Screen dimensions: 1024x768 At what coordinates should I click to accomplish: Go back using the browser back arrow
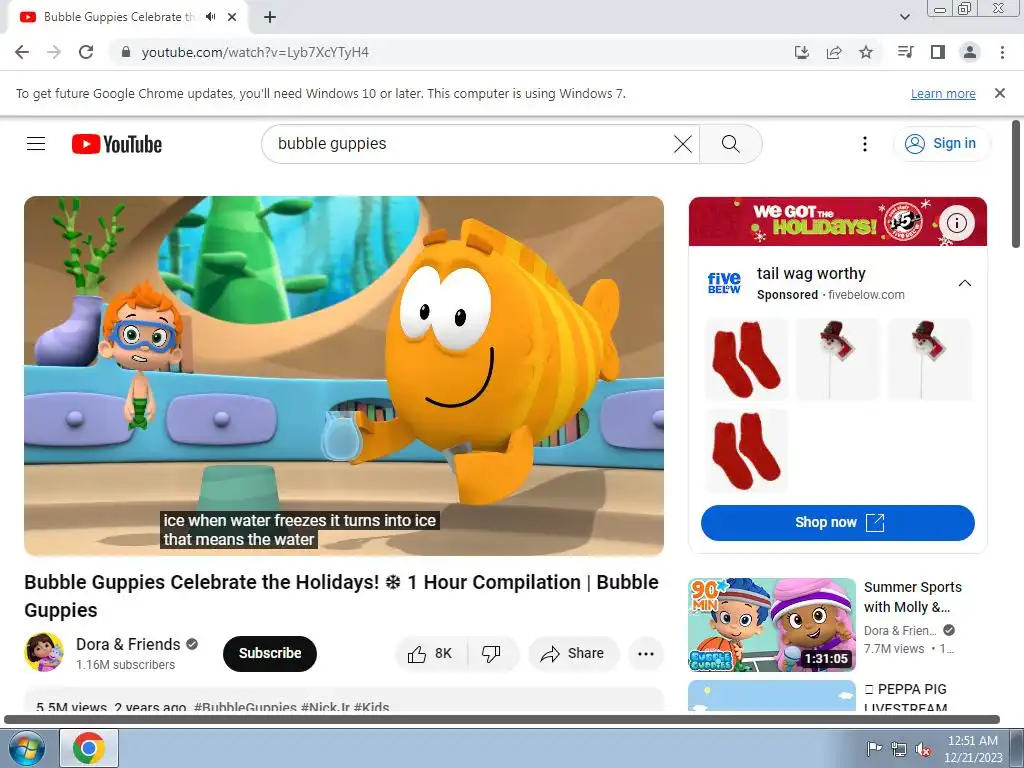point(22,52)
